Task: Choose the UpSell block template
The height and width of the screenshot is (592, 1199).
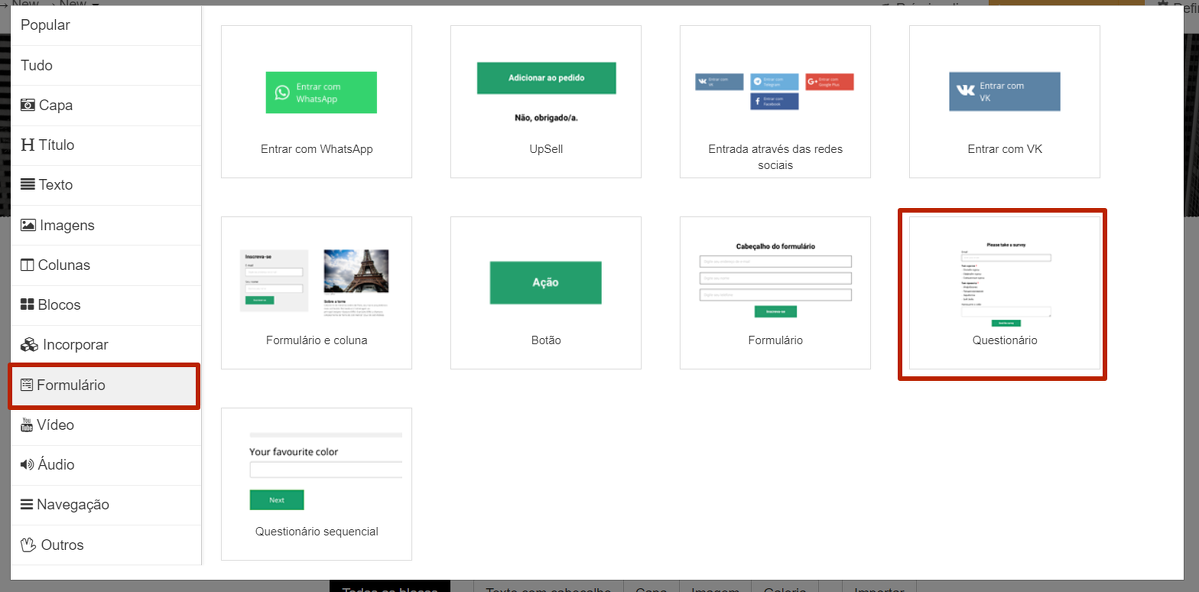Action: 545,102
